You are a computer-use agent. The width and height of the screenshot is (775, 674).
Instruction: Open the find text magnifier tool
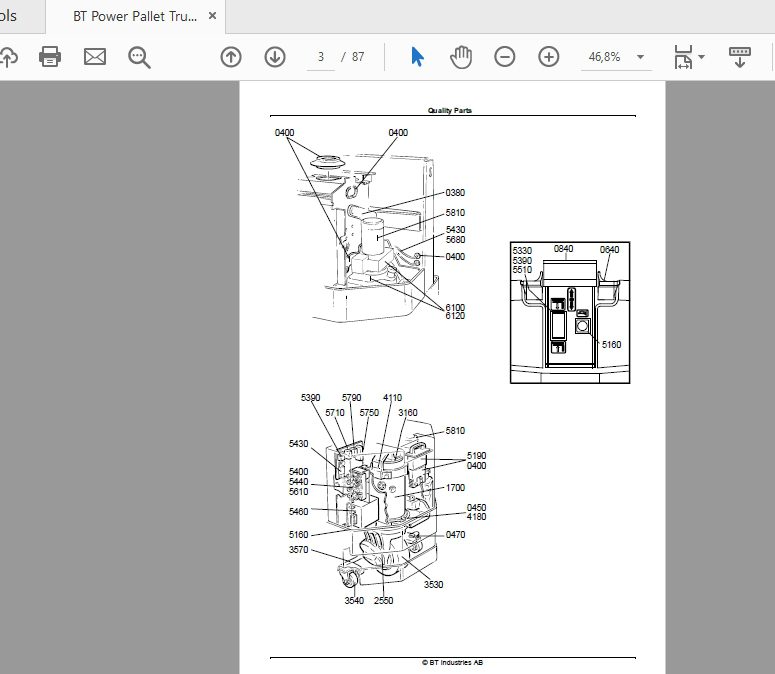139,57
